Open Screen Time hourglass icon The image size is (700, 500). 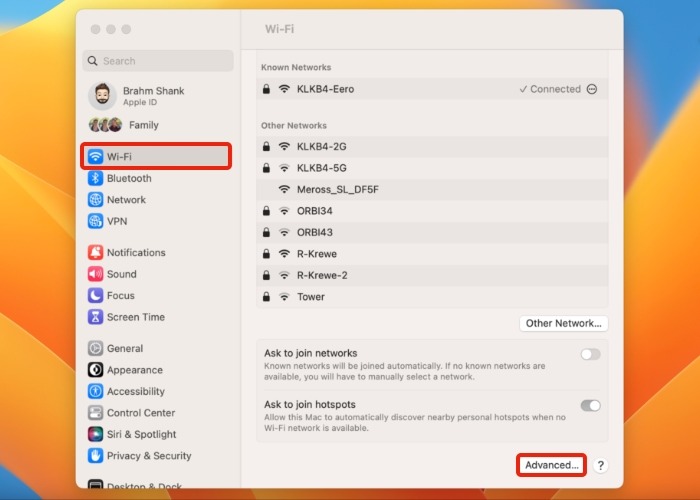point(95,317)
